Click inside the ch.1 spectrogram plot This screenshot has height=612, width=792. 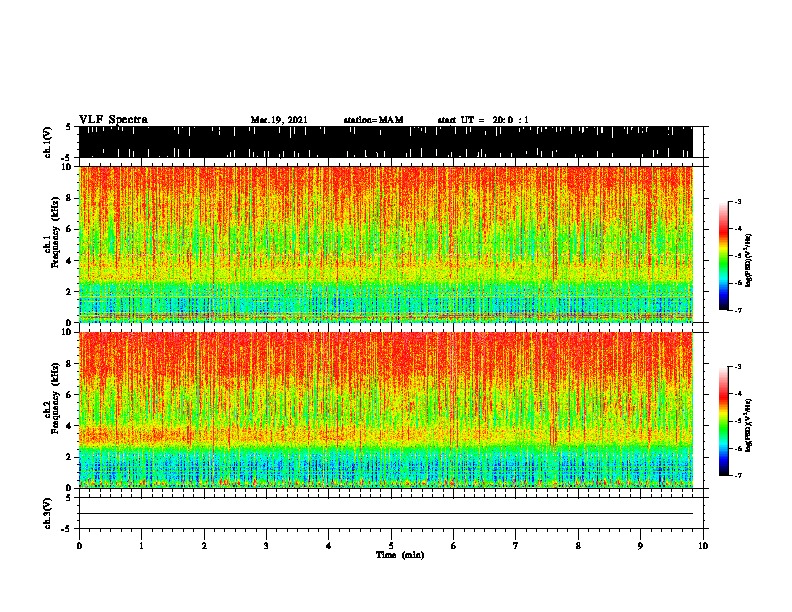(x=386, y=244)
